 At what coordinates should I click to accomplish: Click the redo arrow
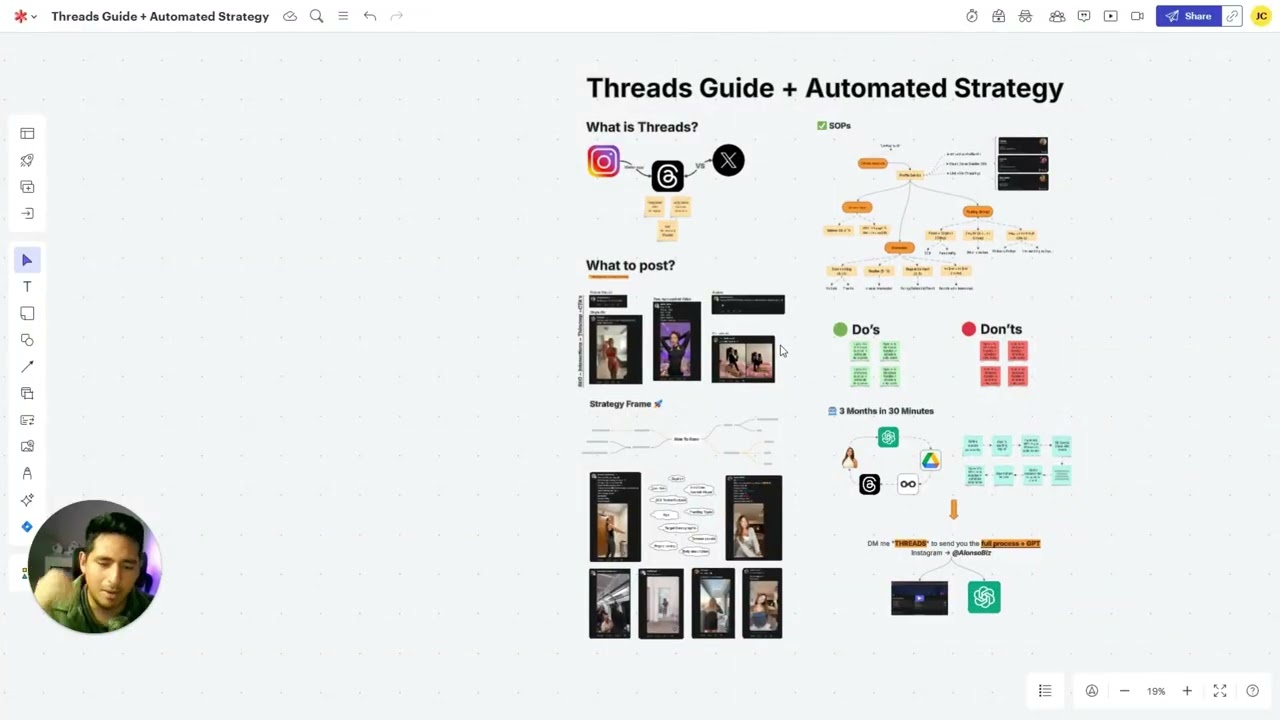[397, 16]
